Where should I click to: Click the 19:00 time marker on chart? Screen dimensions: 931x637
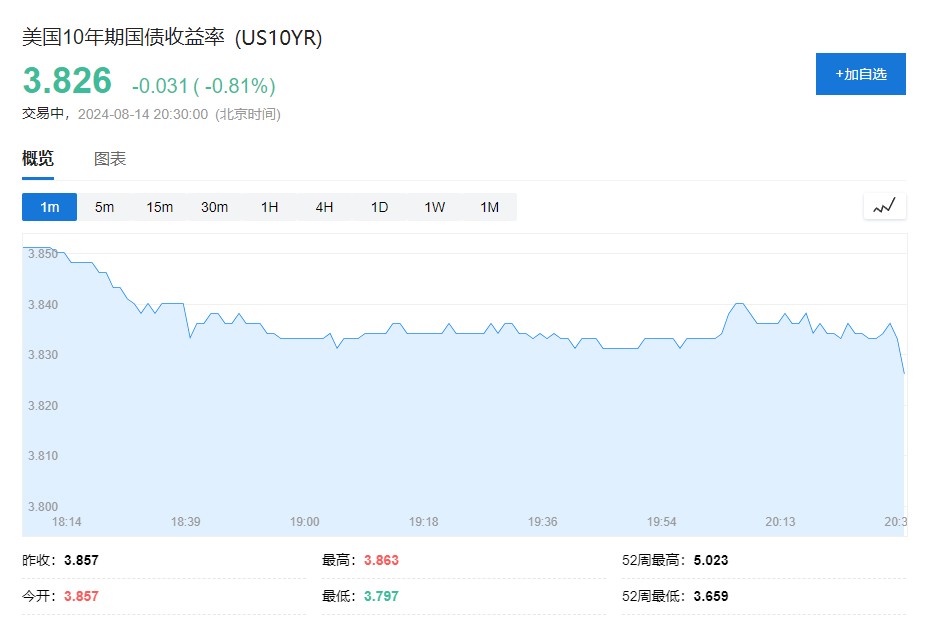click(304, 522)
